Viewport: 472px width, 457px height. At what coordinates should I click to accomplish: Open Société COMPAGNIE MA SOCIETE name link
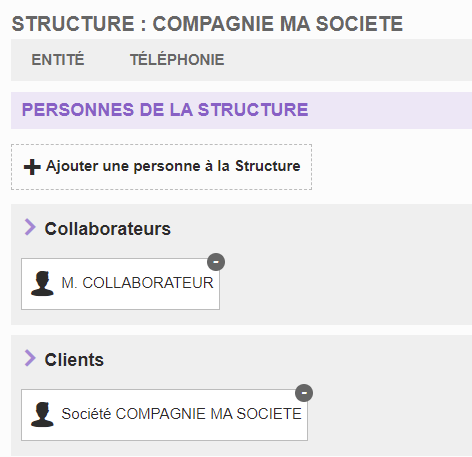181,414
